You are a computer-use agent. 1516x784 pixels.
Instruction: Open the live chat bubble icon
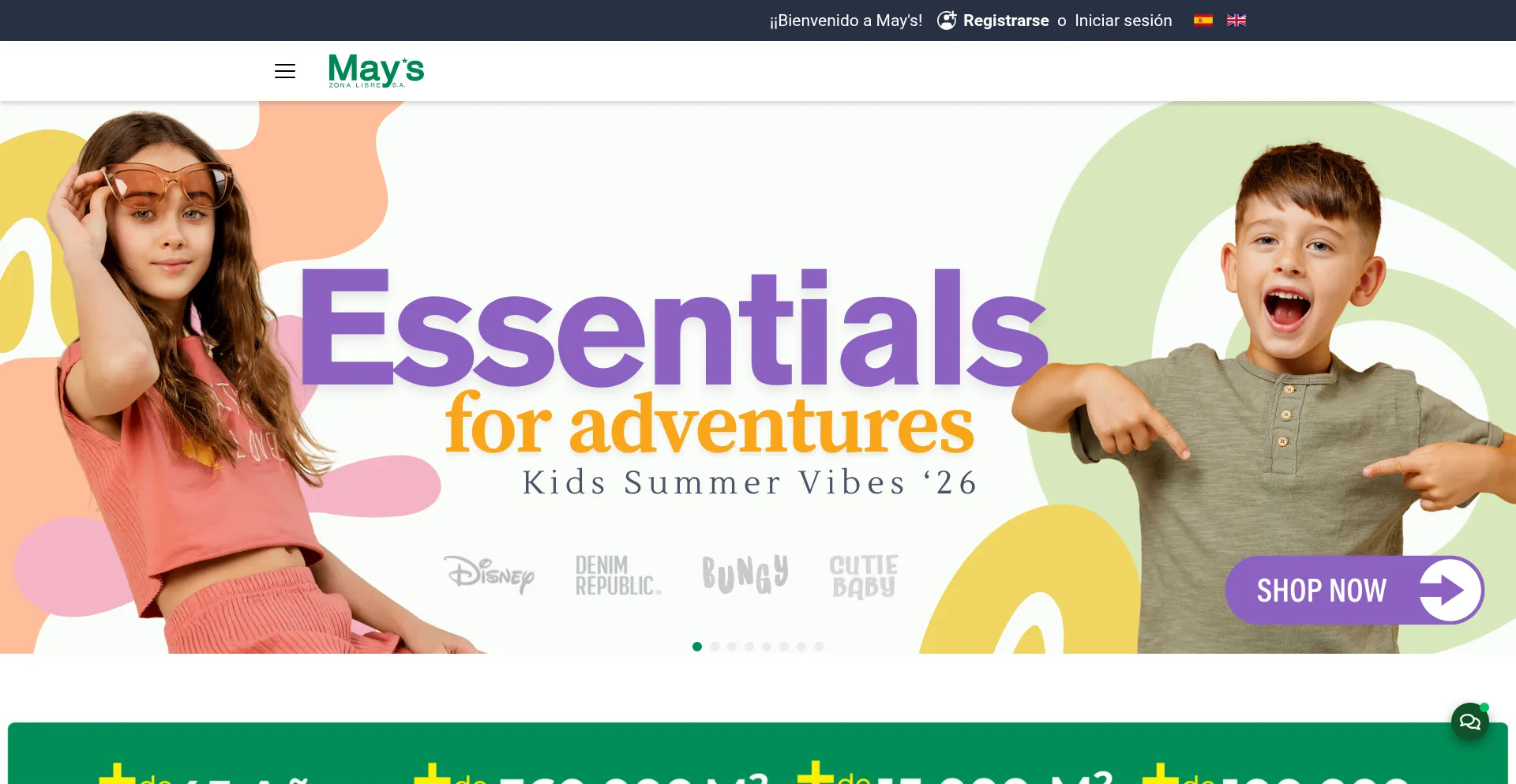[x=1469, y=722]
